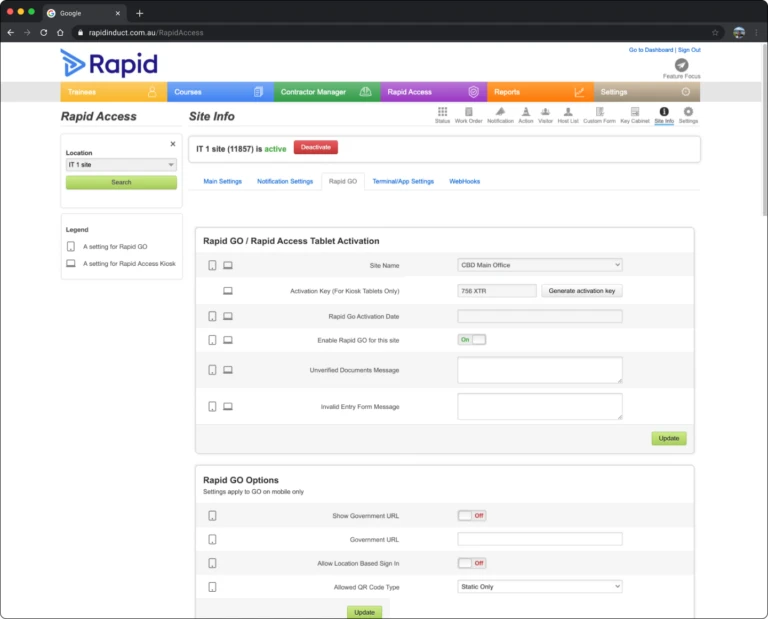768x619 pixels.
Task: Open a new browser tab with plus icon
Action: coord(140,13)
